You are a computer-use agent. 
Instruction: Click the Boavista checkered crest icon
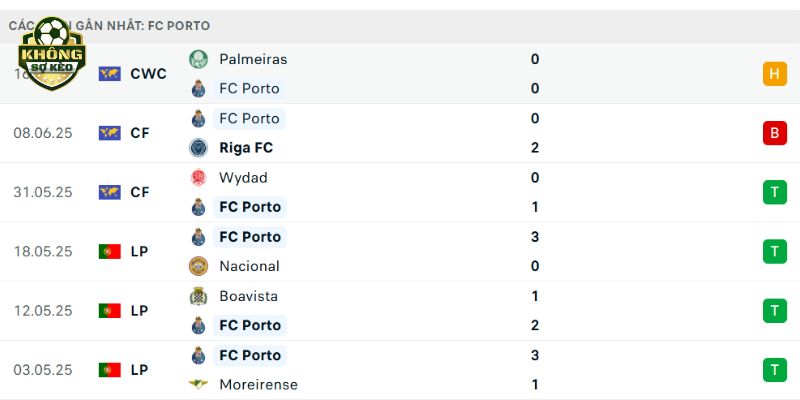(198, 296)
